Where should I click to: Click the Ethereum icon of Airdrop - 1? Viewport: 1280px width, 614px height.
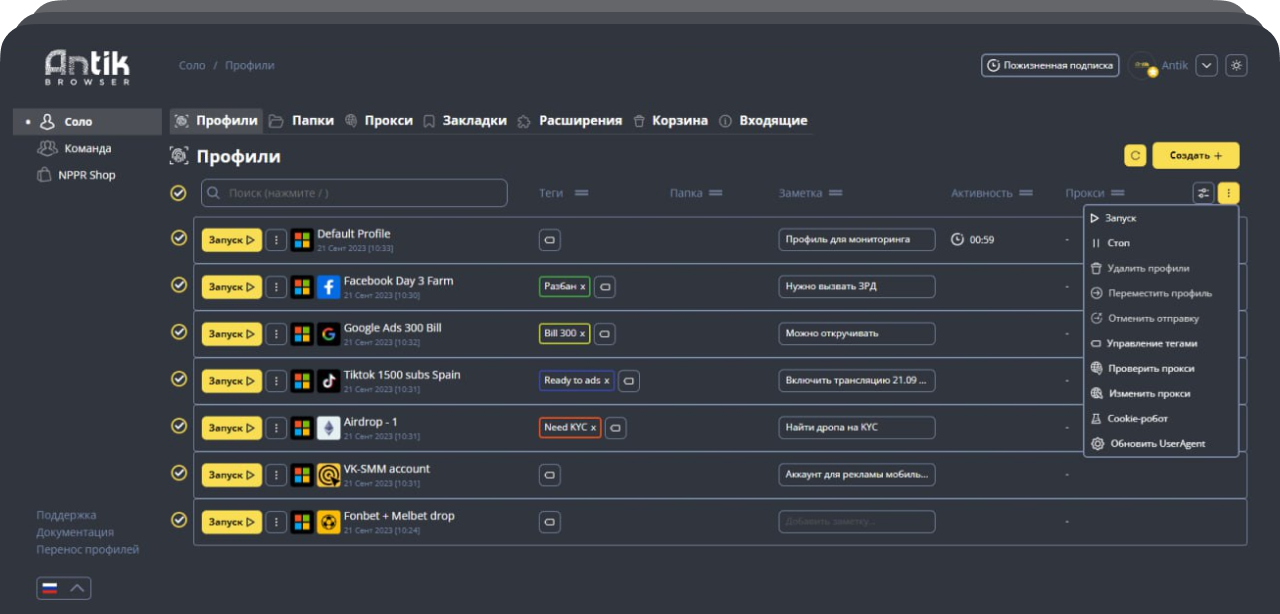tap(328, 428)
